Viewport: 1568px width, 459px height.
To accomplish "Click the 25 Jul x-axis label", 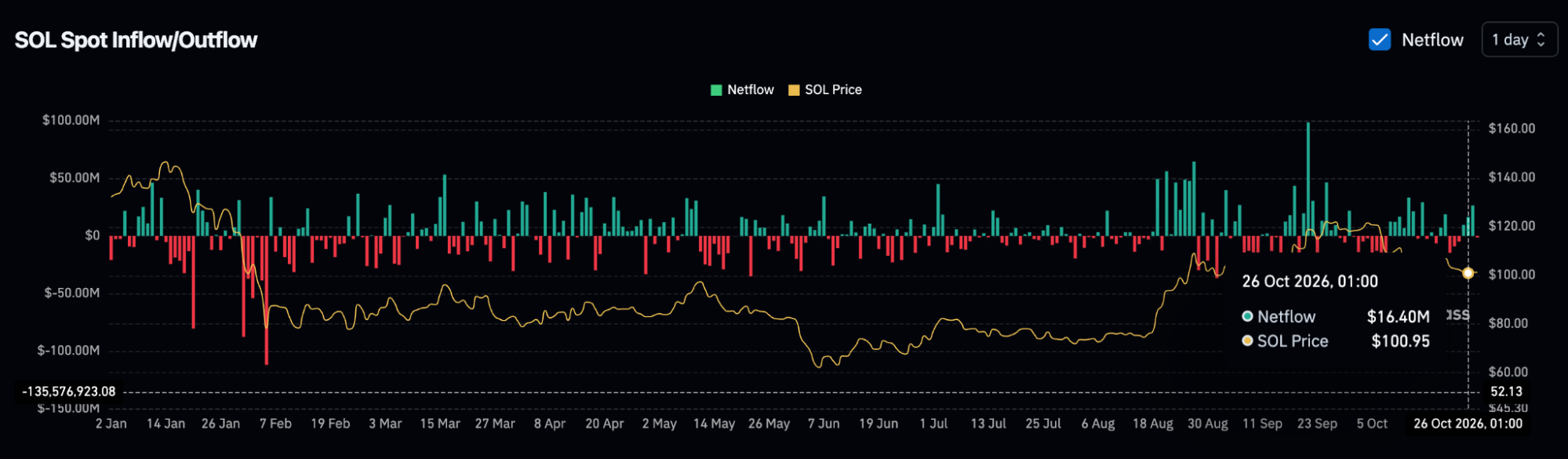I will (x=1043, y=424).
